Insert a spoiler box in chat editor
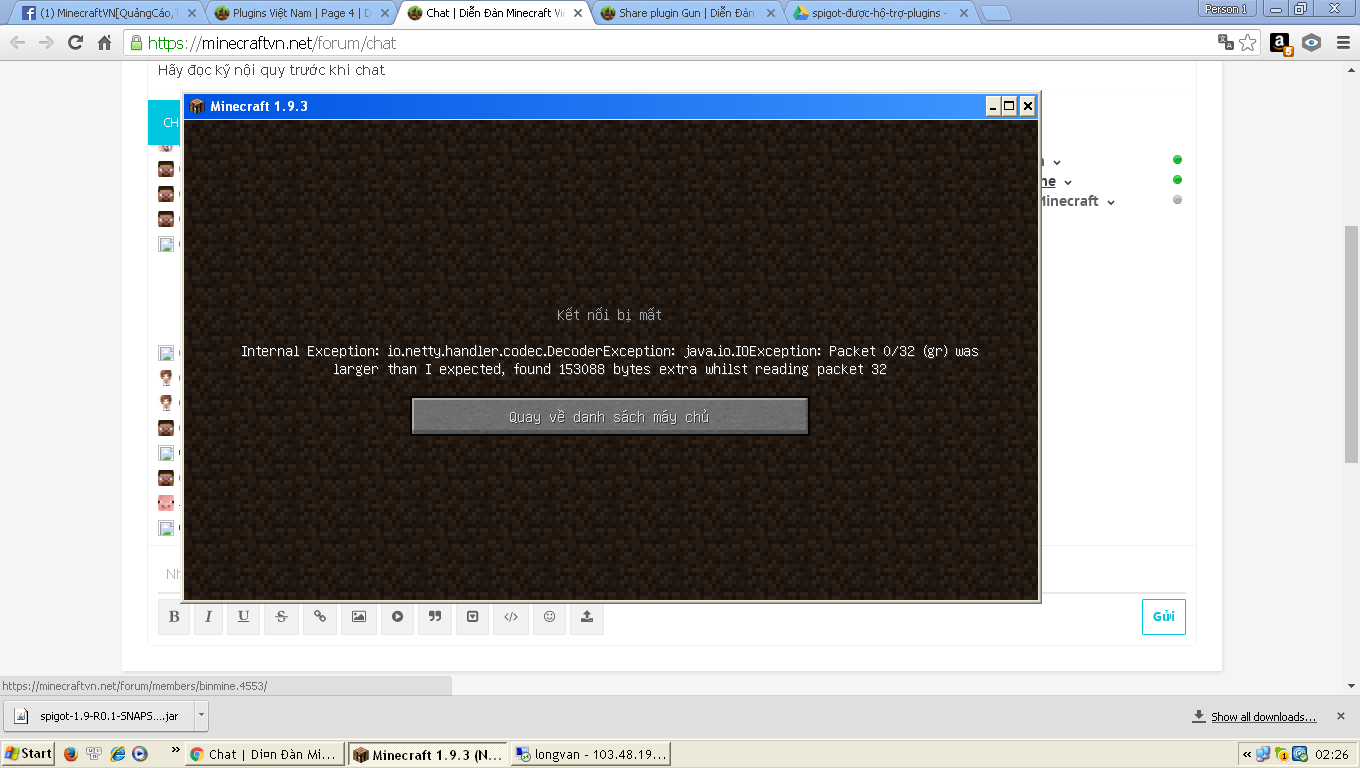 (473, 617)
